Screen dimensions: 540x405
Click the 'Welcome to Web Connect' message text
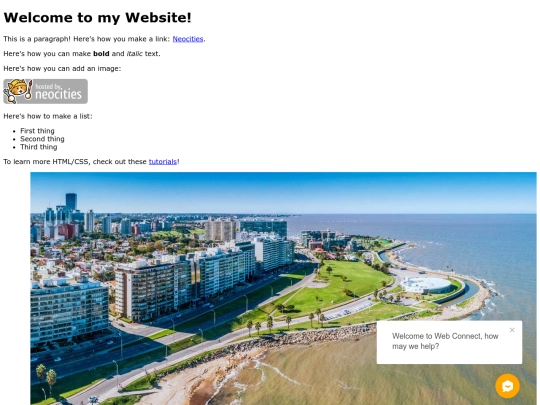[445, 341]
